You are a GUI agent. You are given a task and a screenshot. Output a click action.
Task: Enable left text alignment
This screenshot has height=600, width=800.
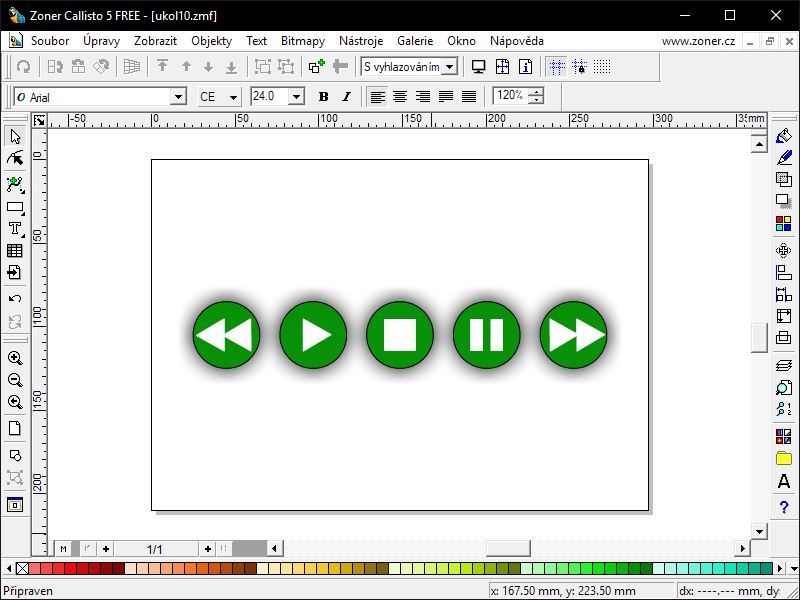click(378, 96)
